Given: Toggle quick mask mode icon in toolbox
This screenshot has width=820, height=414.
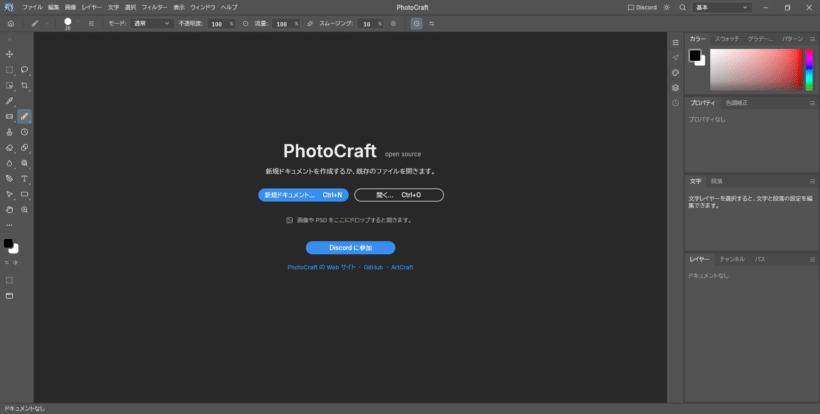Looking at the screenshot, I should [x=9, y=280].
